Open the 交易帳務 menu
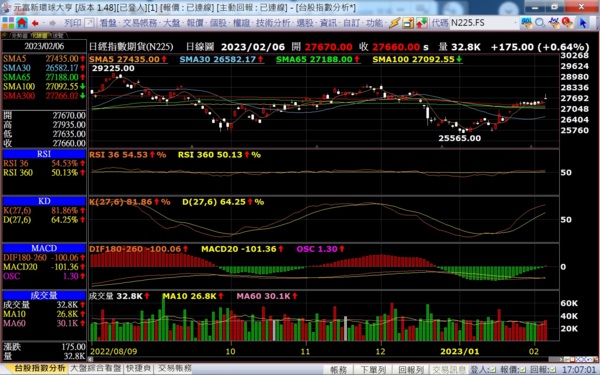The height and width of the screenshot is (375, 600). [141, 23]
